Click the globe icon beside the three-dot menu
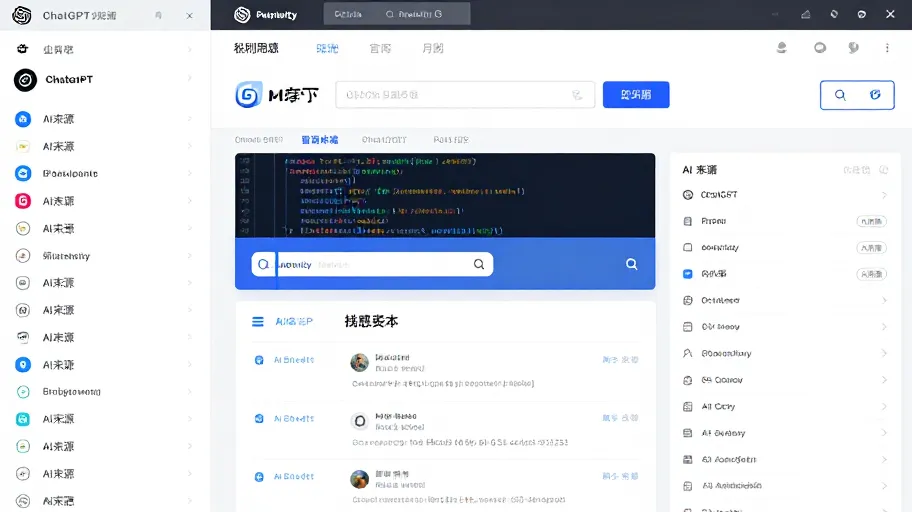 pos(853,48)
